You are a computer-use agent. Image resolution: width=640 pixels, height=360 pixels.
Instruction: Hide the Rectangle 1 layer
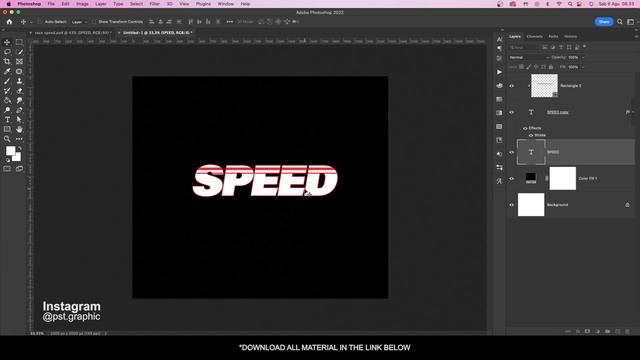tap(511, 86)
